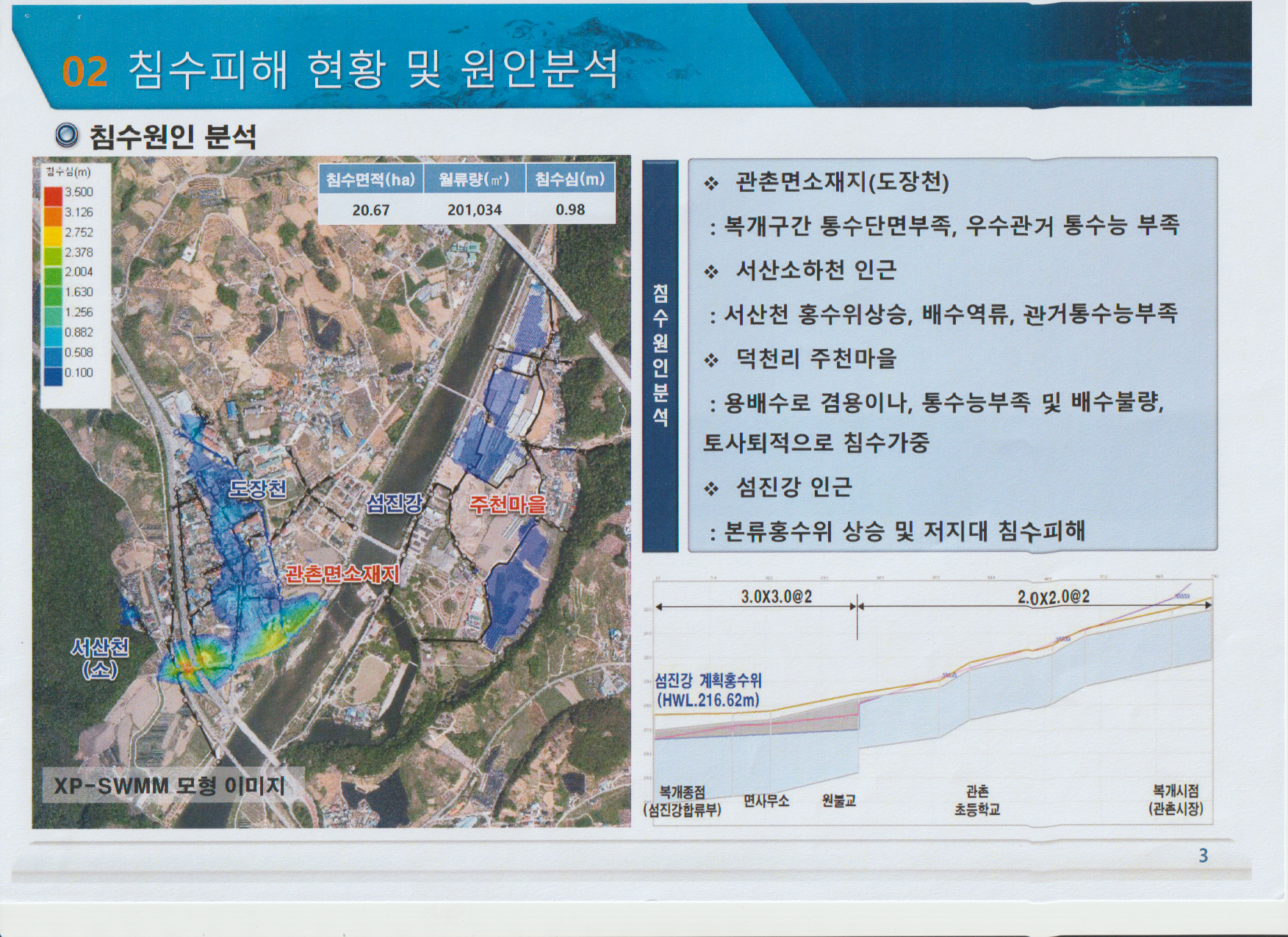Click the diamond bullet before 덕천리 주천마을
The image size is (1288, 937).
(x=711, y=360)
